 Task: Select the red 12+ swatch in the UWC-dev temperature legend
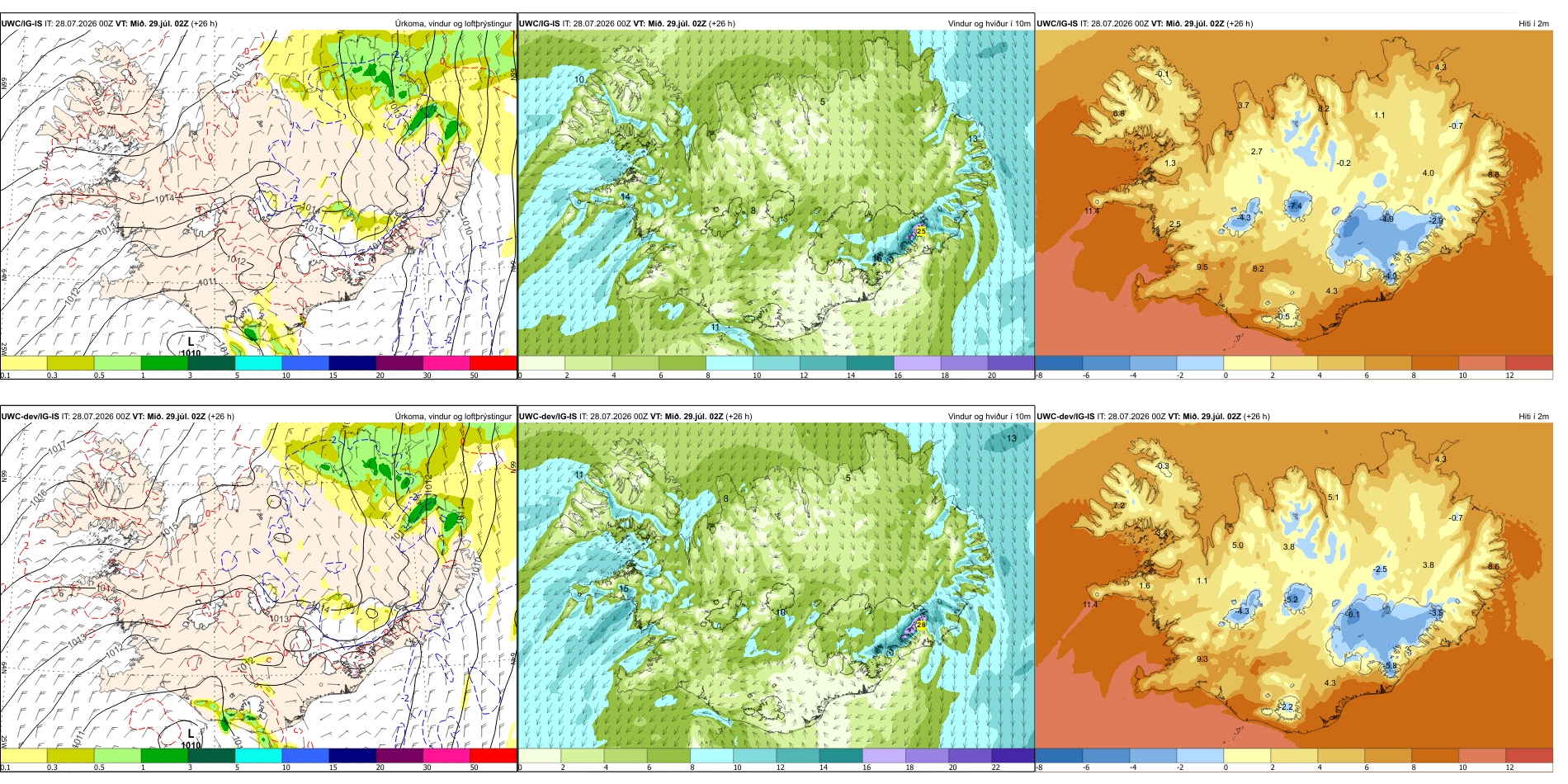click(1529, 755)
